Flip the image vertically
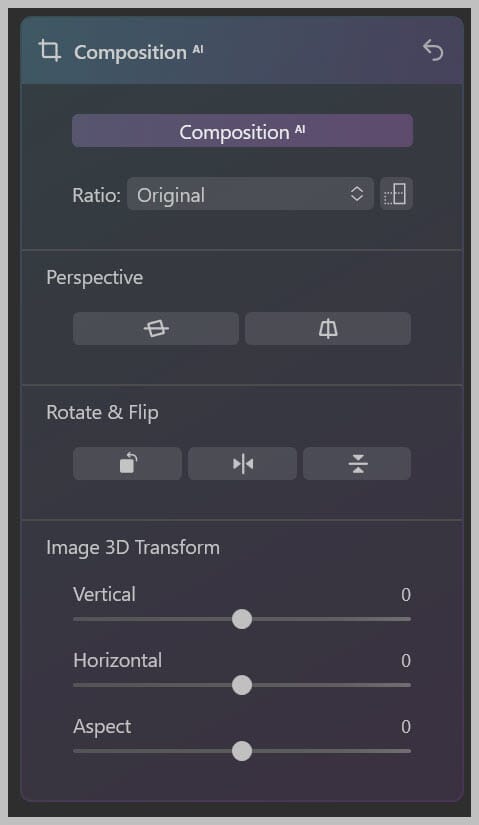This screenshot has height=825, width=479. [357, 464]
